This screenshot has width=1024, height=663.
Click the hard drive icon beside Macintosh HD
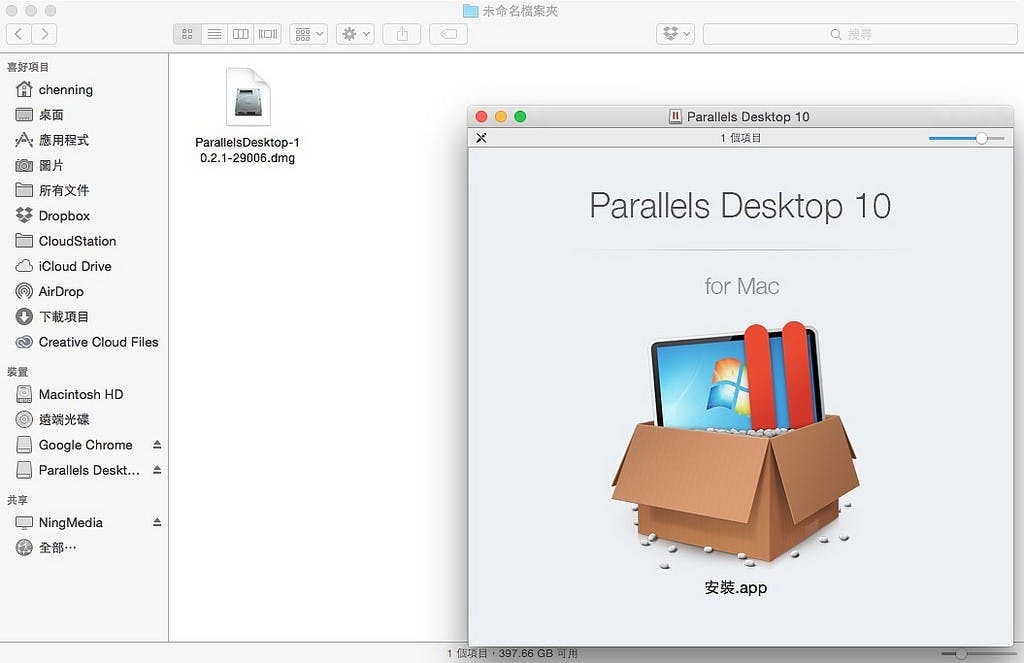24,394
